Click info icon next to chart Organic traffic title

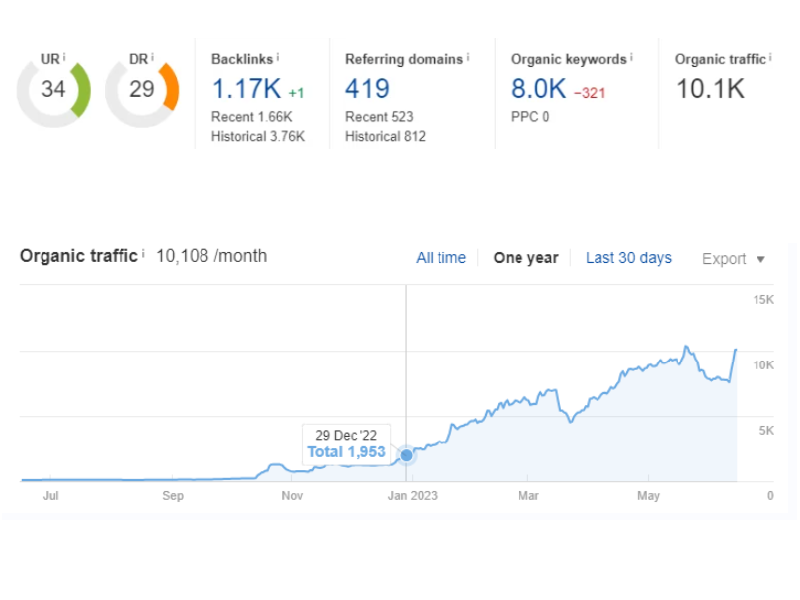[x=143, y=254]
